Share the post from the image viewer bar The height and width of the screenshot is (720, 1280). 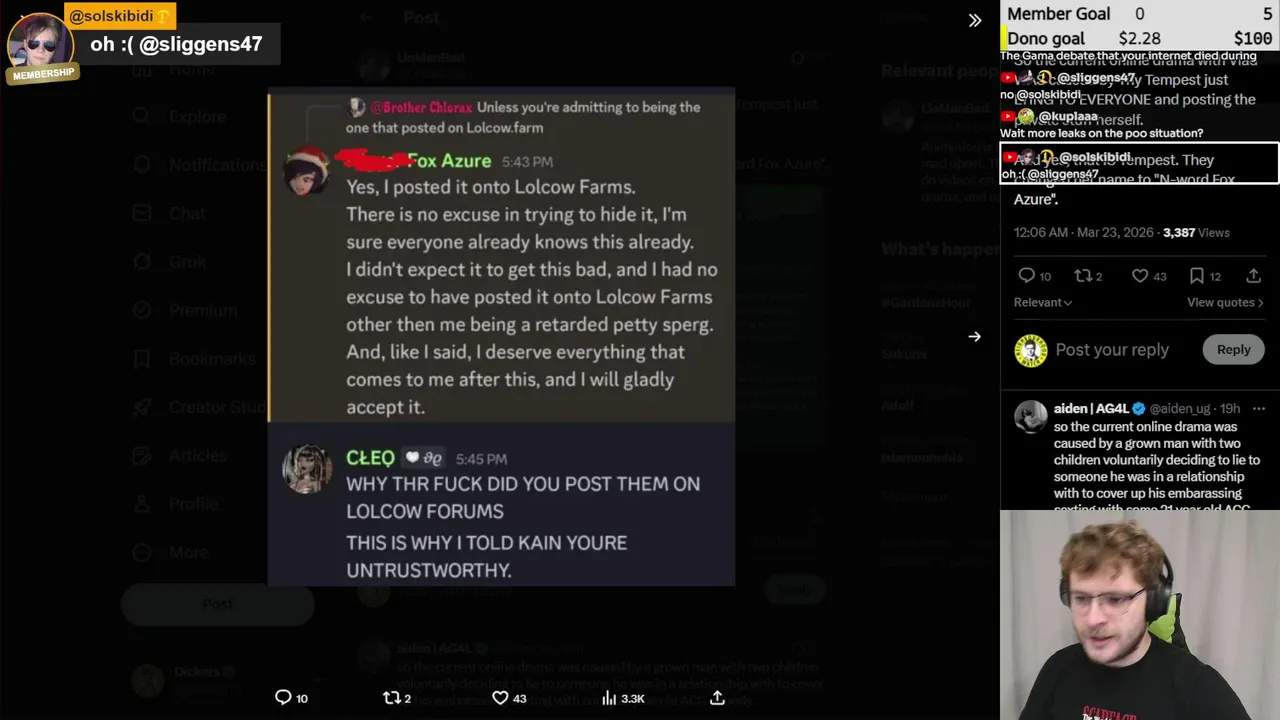717,698
